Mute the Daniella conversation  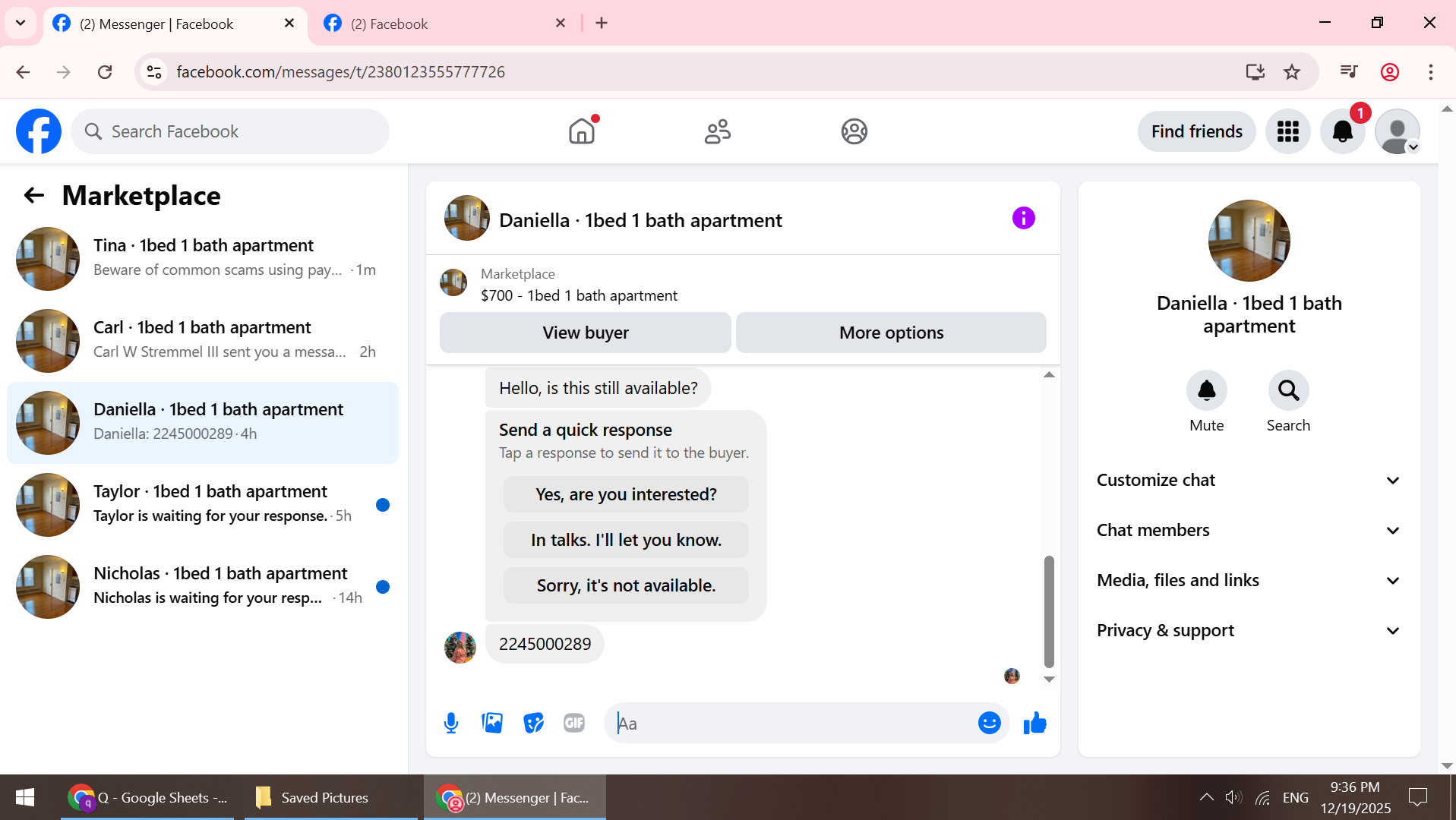coord(1207,390)
